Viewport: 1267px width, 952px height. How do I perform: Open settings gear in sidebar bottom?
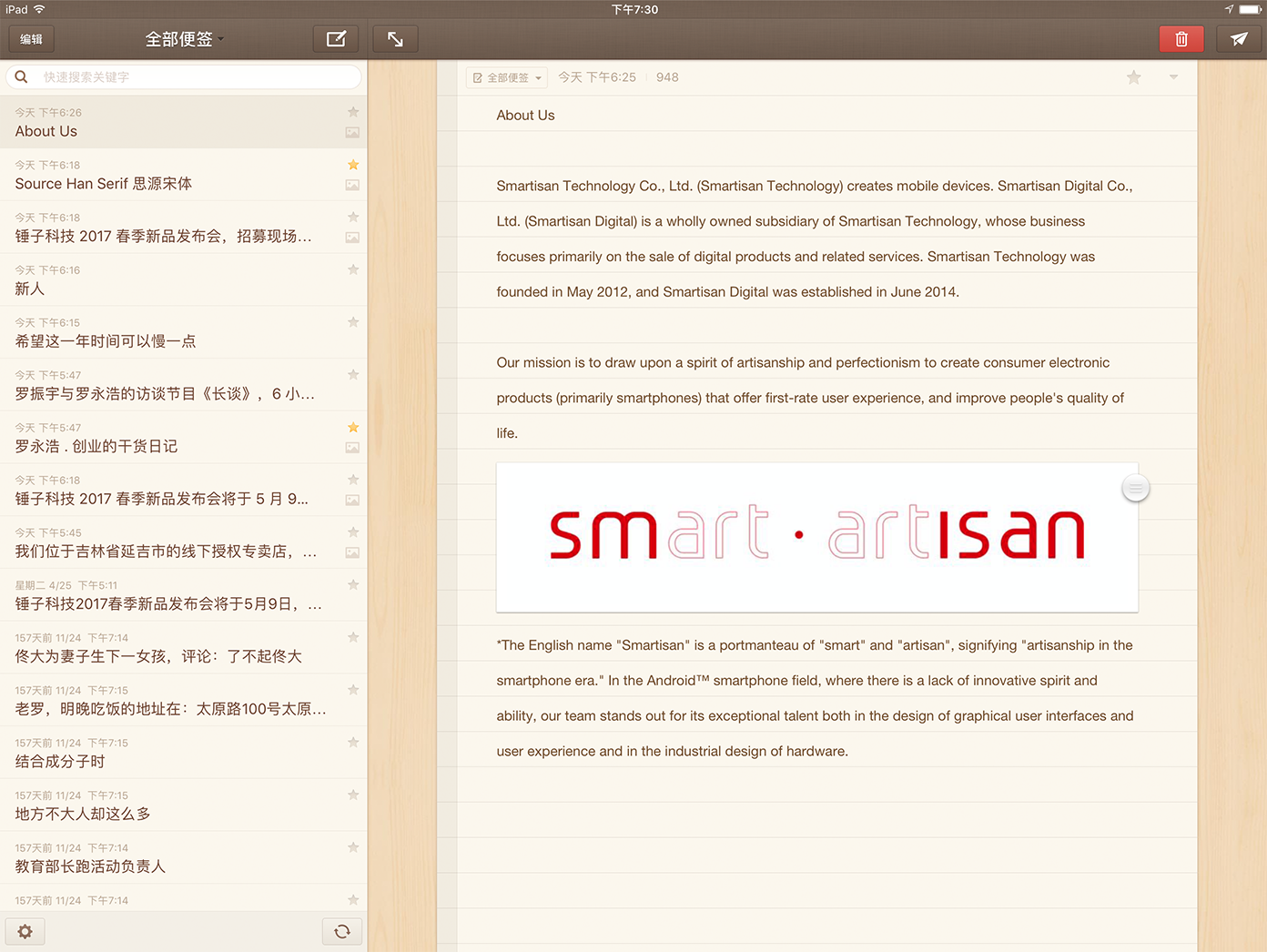pyautogui.click(x=25, y=931)
